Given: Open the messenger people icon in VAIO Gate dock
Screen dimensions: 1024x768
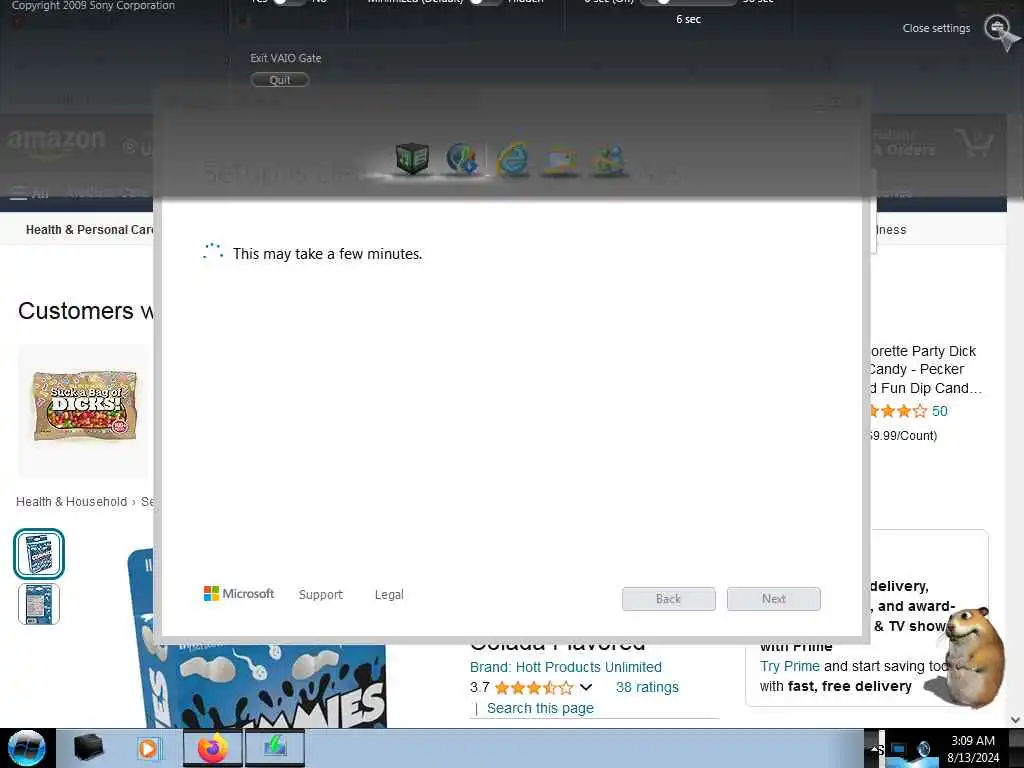Looking at the screenshot, I should (609, 160).
